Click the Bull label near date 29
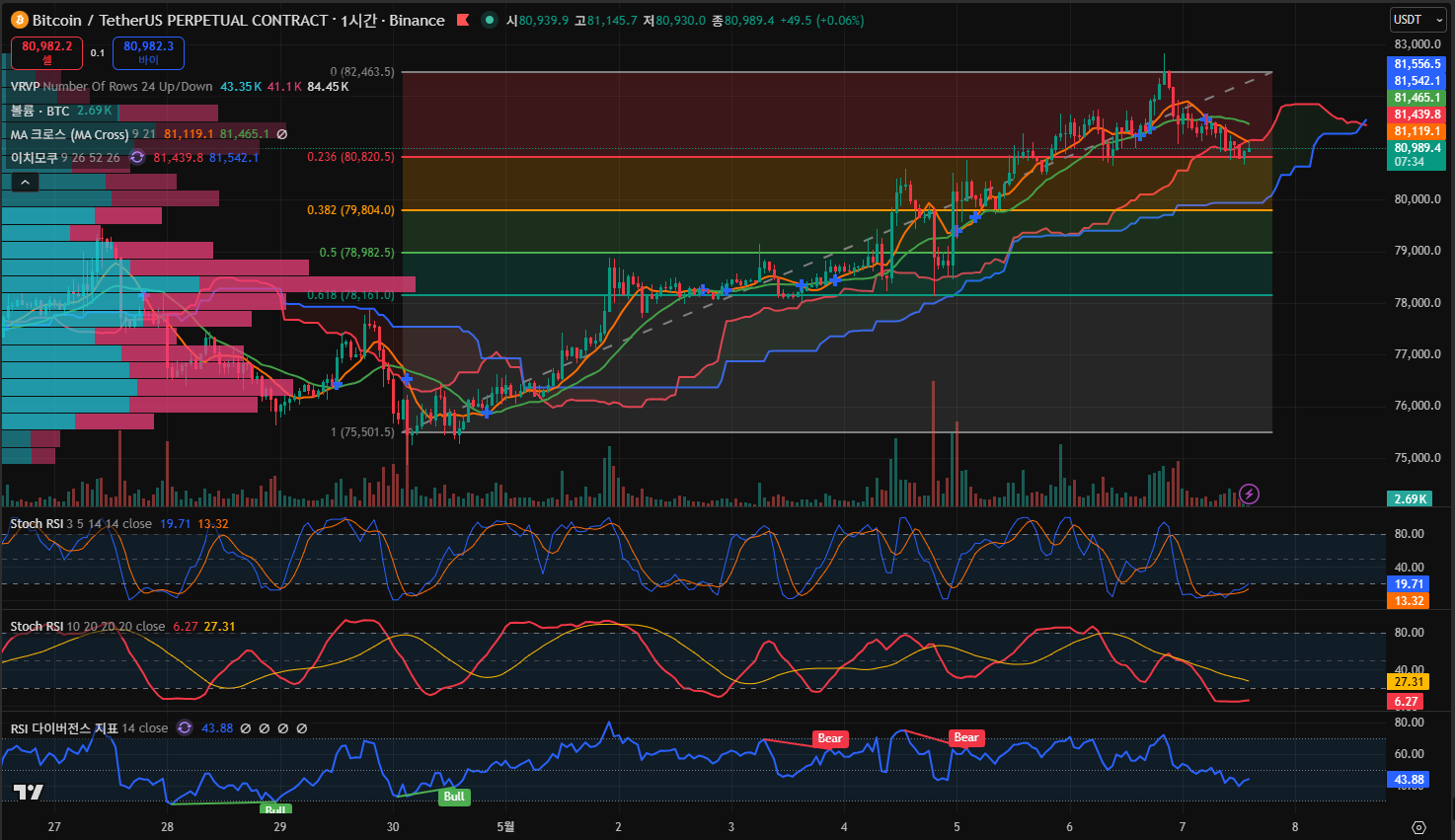1455x840 pixels. (274, 809)
